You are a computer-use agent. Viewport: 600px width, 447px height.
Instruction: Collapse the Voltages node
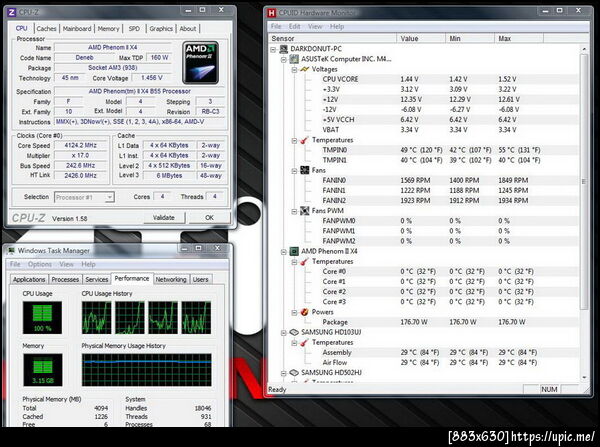click(294, 70)
